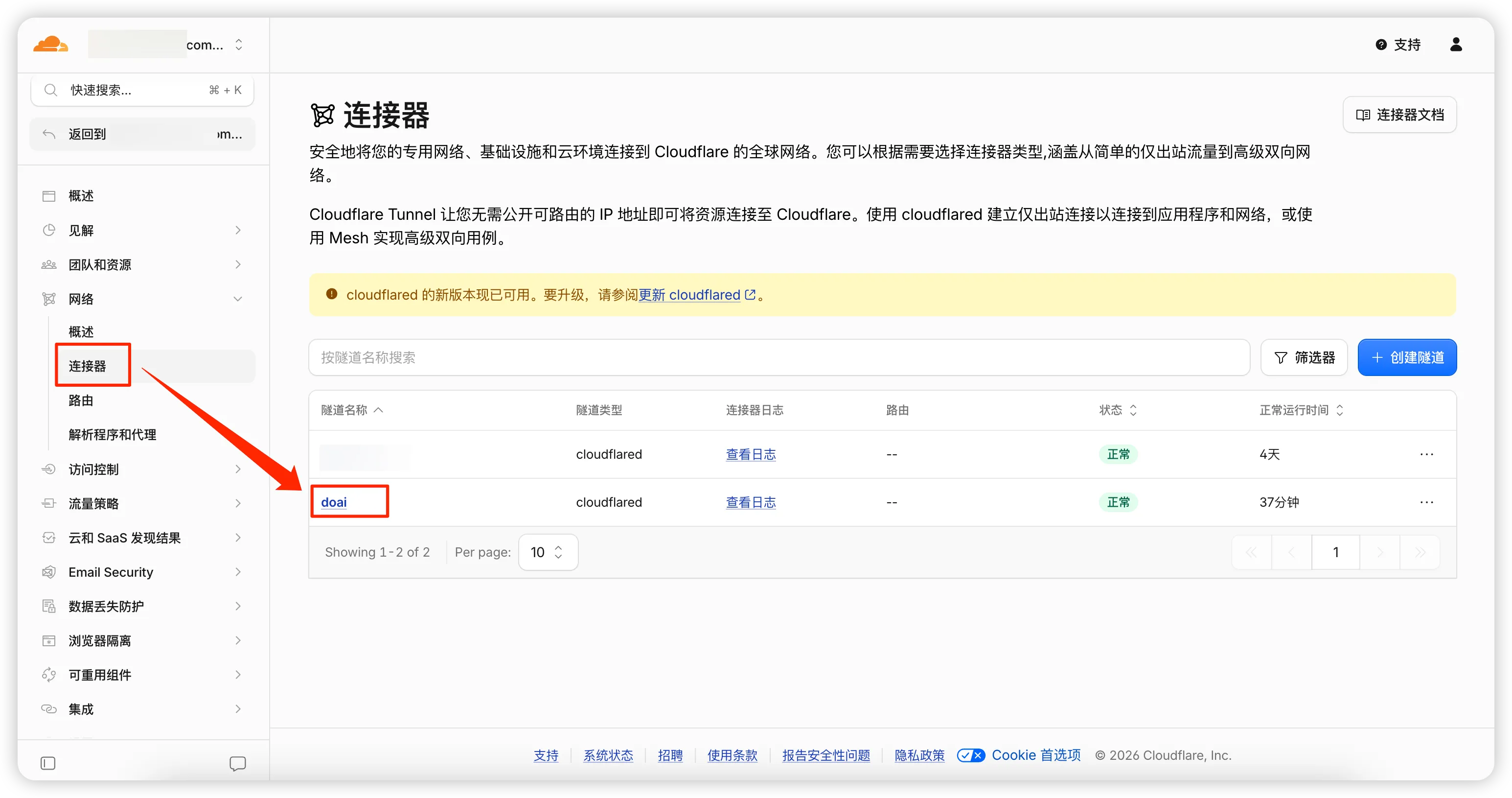The image size is (1512, 798).
Task: Open the feedback chat bubble icon
Action: (238, 763)
